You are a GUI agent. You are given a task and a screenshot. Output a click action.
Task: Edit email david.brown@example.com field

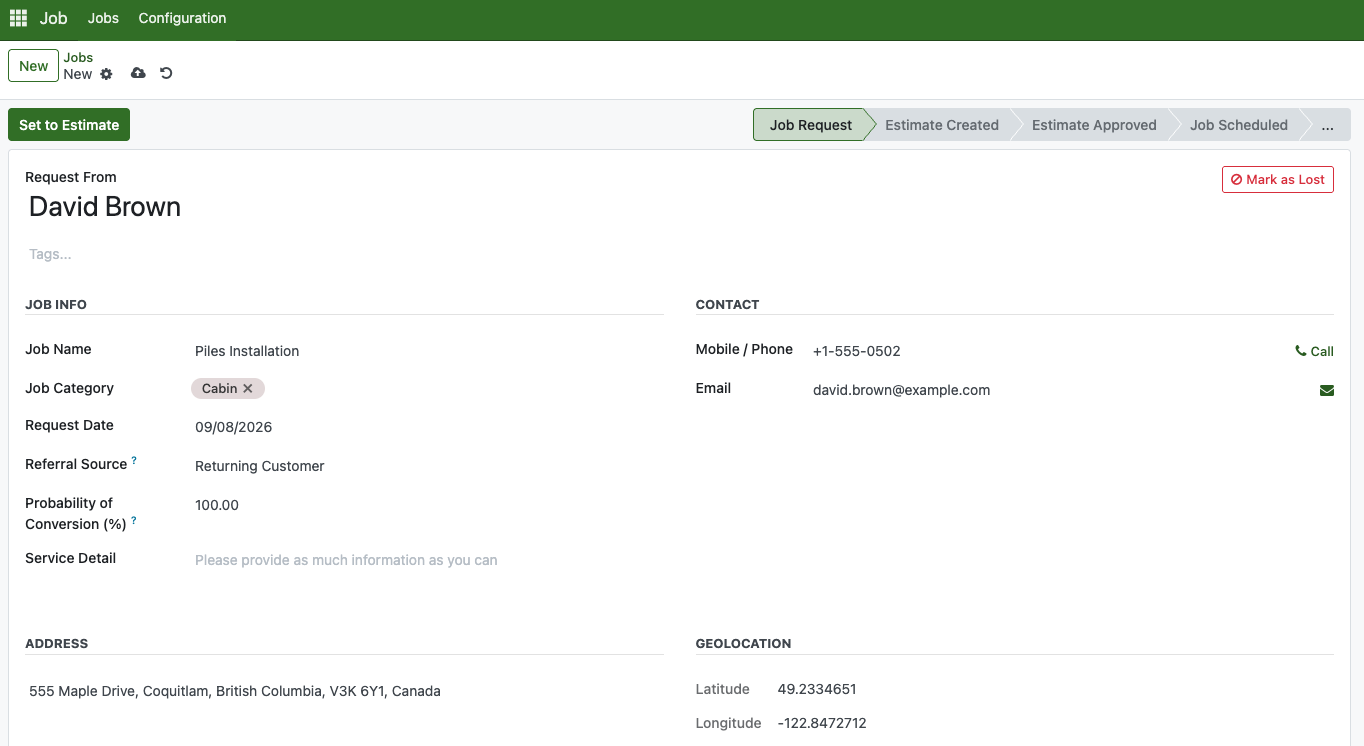(1058, 390)
